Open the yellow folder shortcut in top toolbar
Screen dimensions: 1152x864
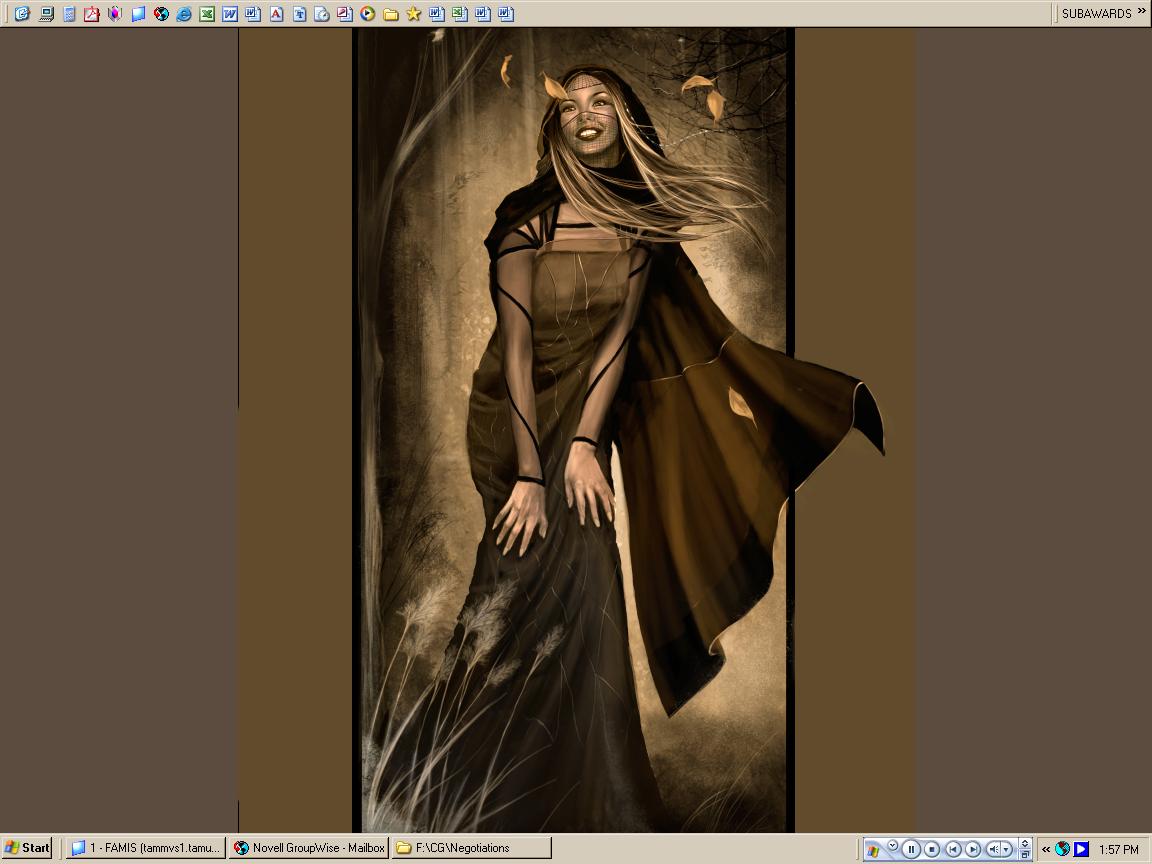coord(391,14)
